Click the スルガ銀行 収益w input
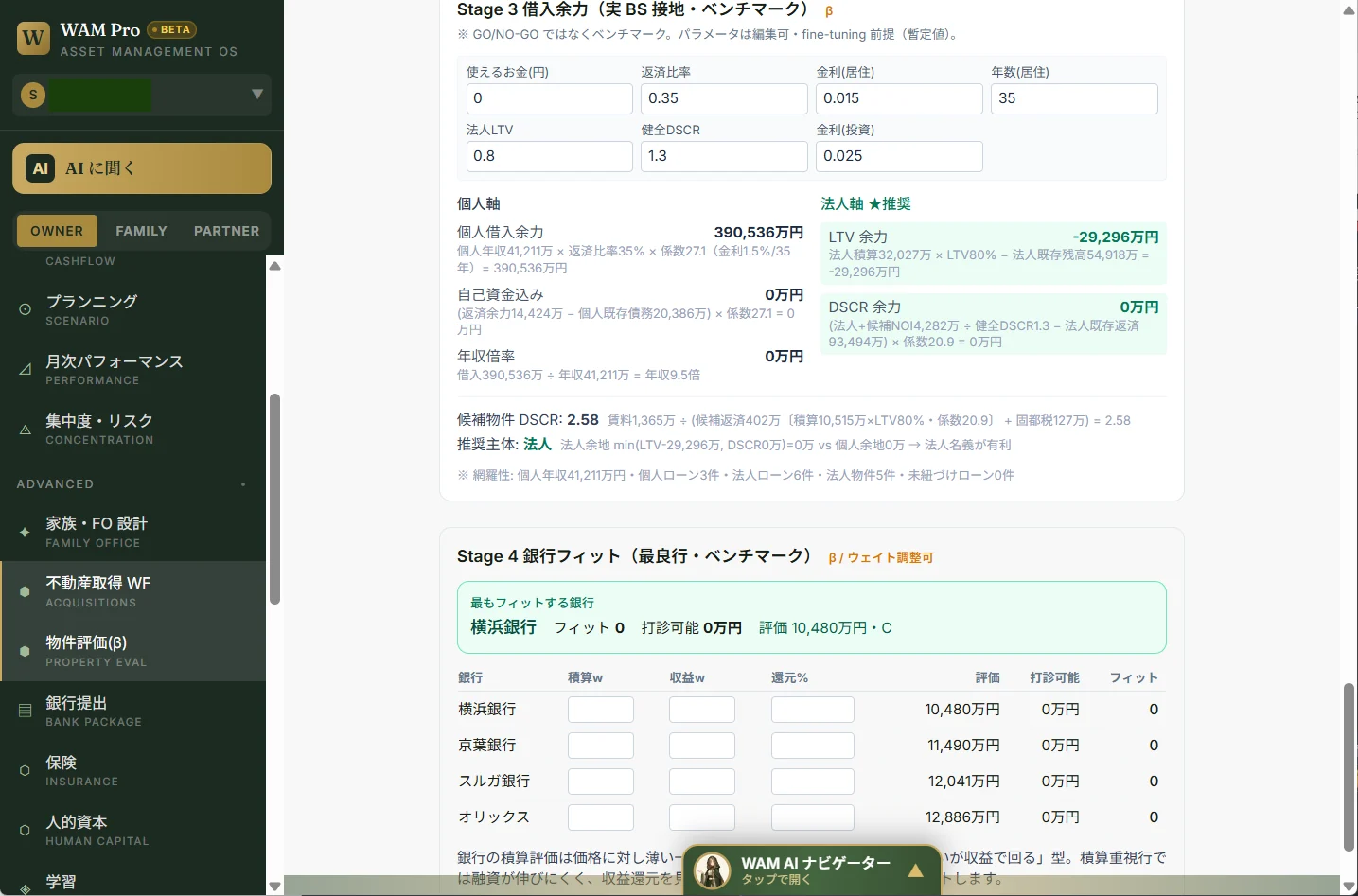Viewport: 1358px width, 896px height. (702, 782)
